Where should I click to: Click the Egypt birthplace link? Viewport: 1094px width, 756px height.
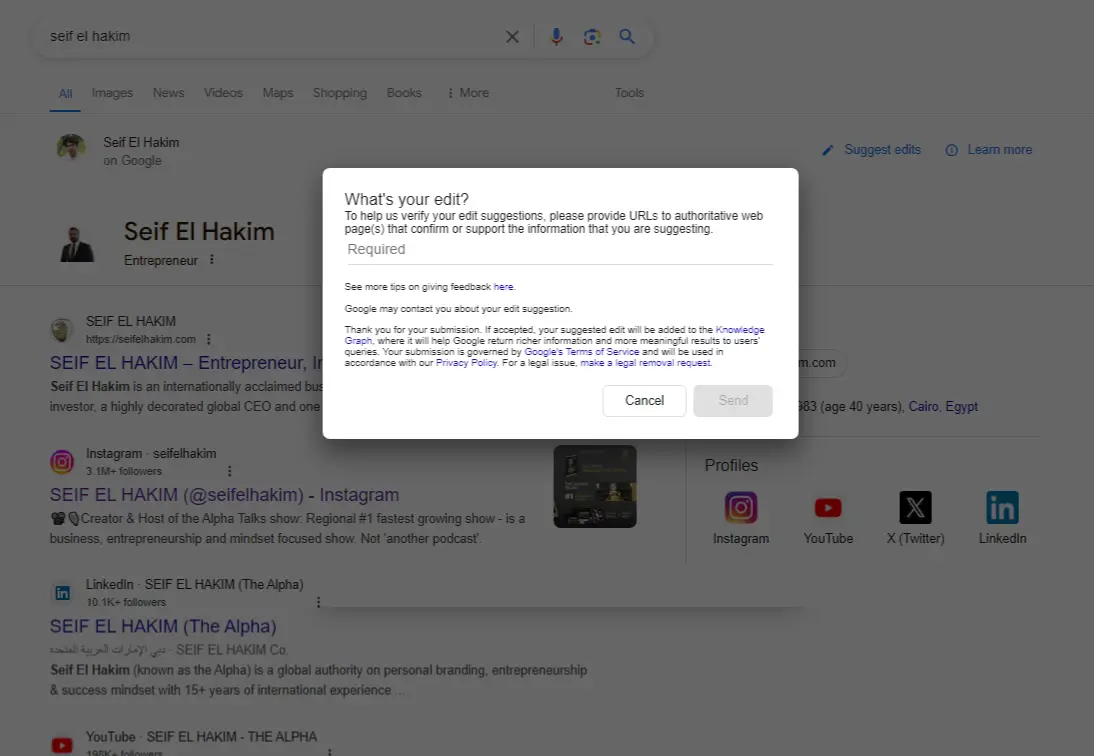961,407
